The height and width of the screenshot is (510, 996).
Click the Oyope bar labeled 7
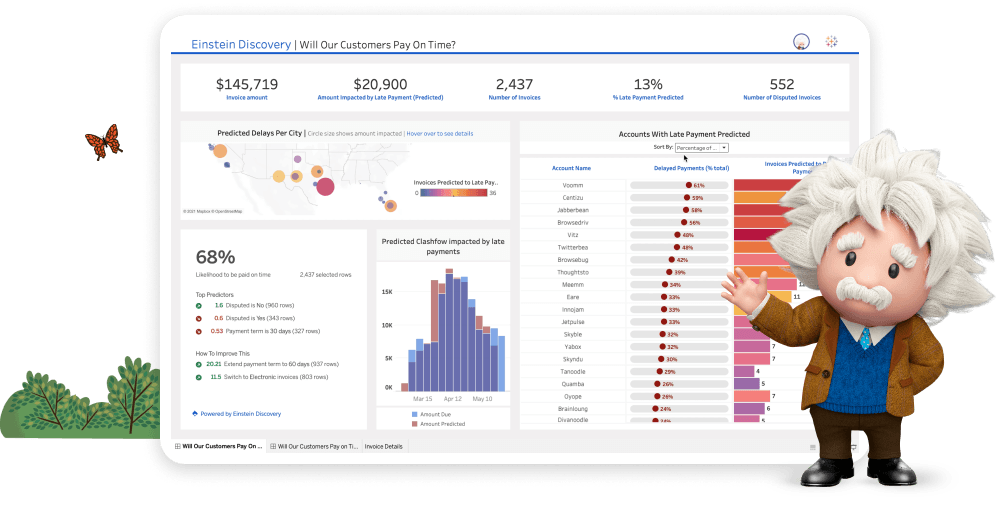pyautogui.click(x=752, y=396)
